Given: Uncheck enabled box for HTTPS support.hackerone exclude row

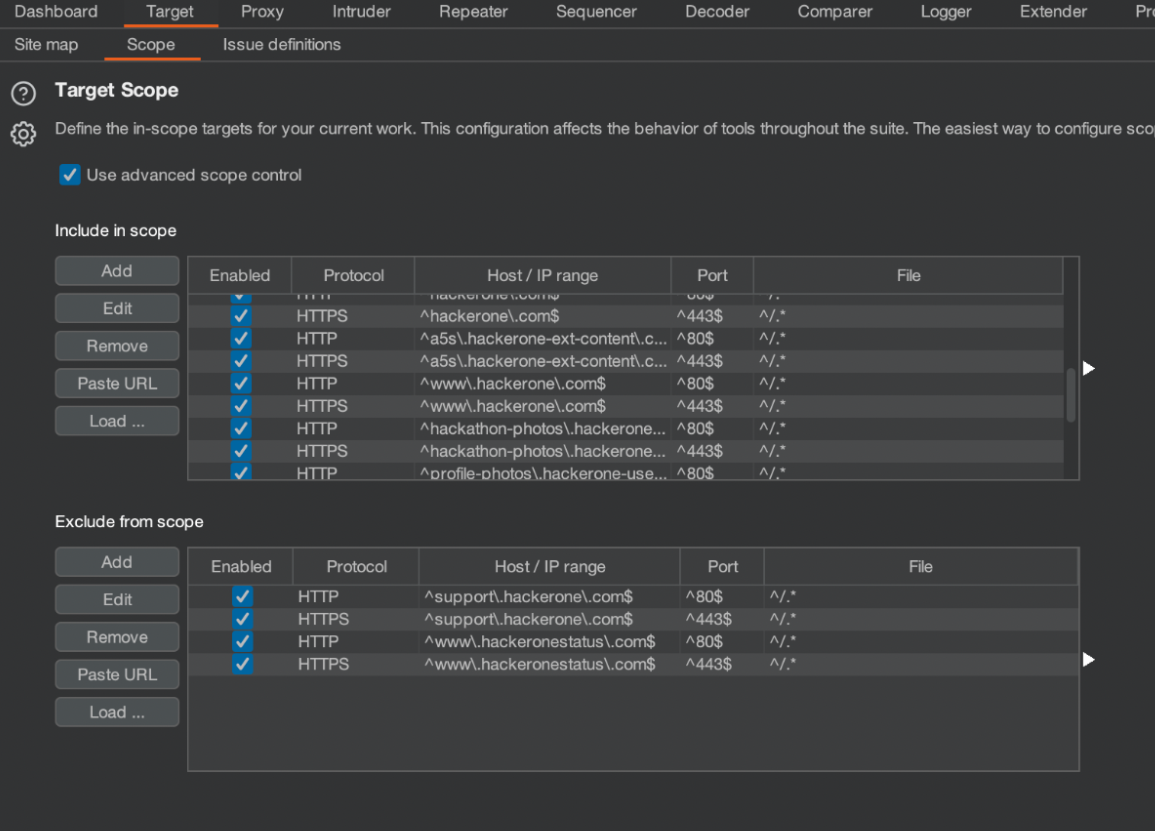Looking at the screenshot, I should coord(242,619).
